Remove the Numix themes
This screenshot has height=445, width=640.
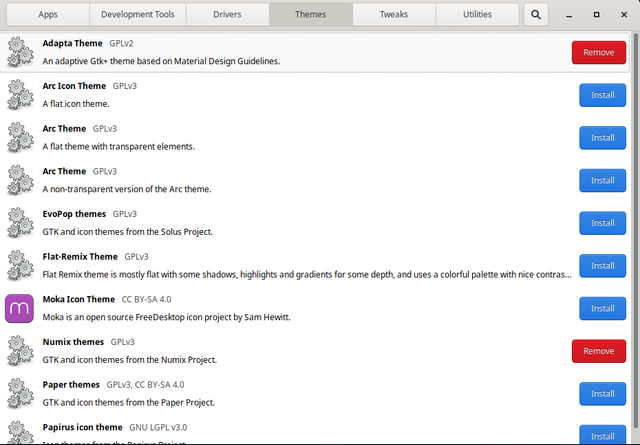(598, 351)
